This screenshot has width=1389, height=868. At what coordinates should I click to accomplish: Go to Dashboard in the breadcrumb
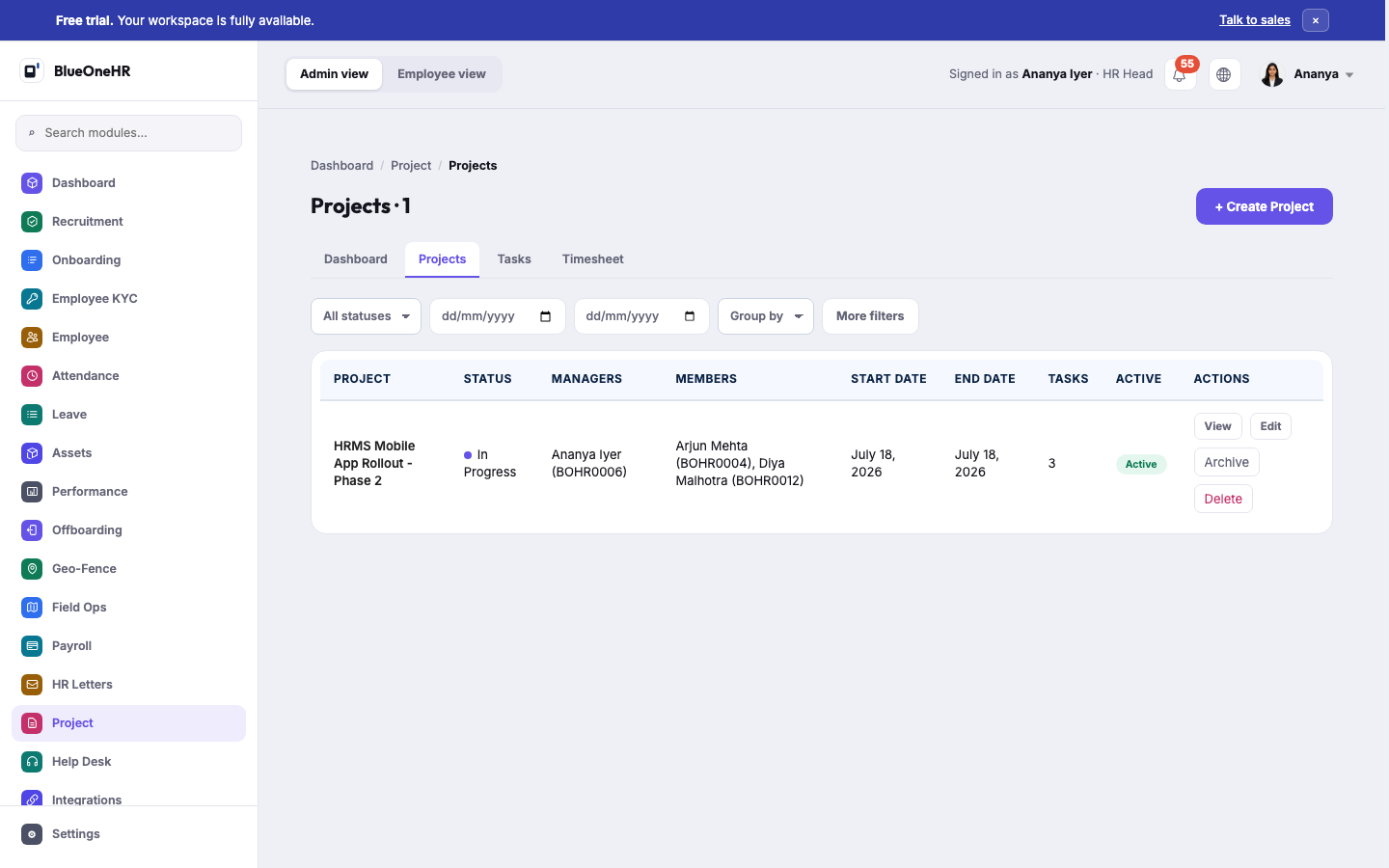click(341, 166)
